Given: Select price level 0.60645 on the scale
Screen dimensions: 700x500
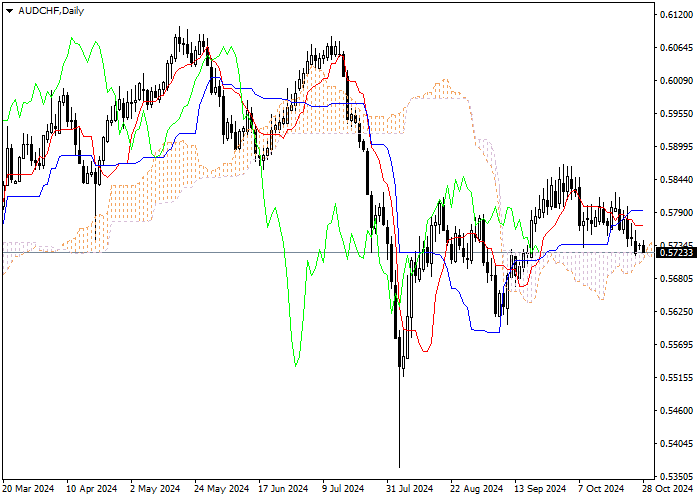Looking at the screenshot, I should pyautogui.click(x=676, y=48).
